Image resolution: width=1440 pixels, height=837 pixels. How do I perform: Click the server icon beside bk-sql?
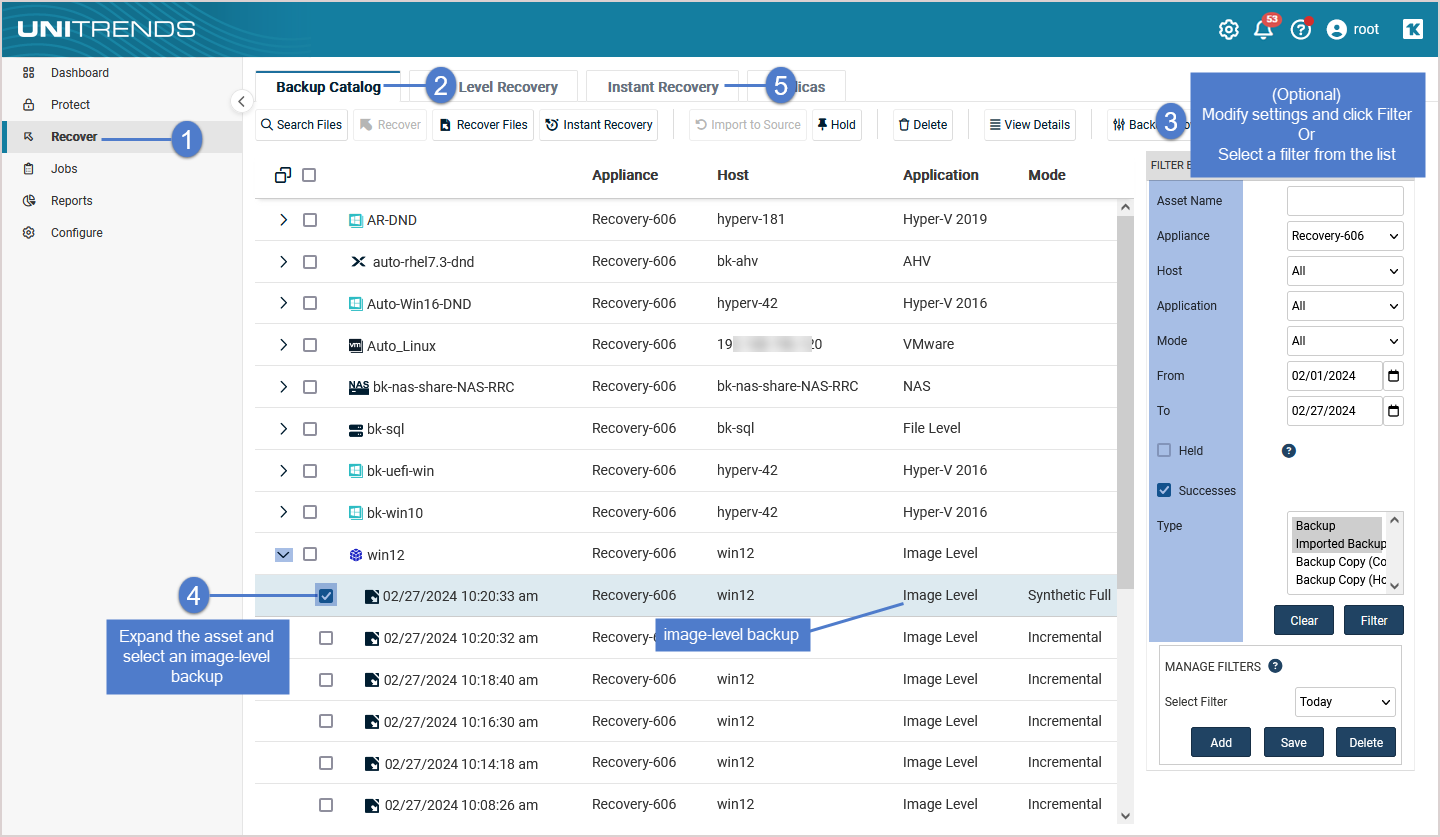click(355, 430)
